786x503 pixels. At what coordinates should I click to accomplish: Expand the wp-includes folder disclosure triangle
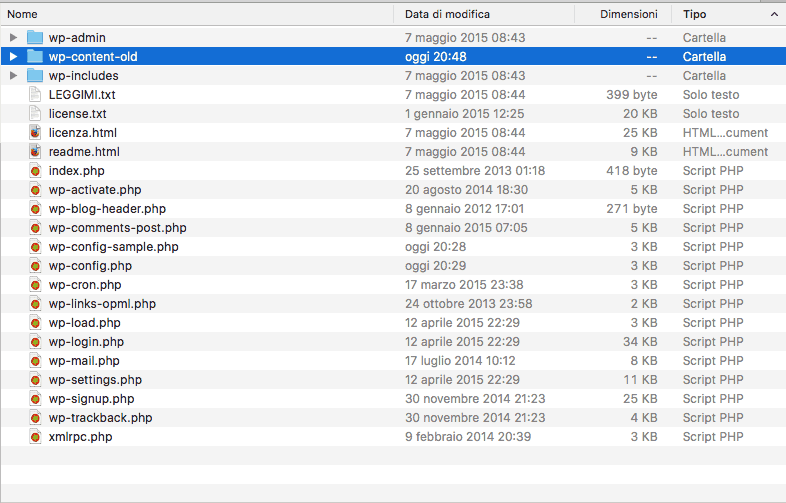(x=13, y=75)
